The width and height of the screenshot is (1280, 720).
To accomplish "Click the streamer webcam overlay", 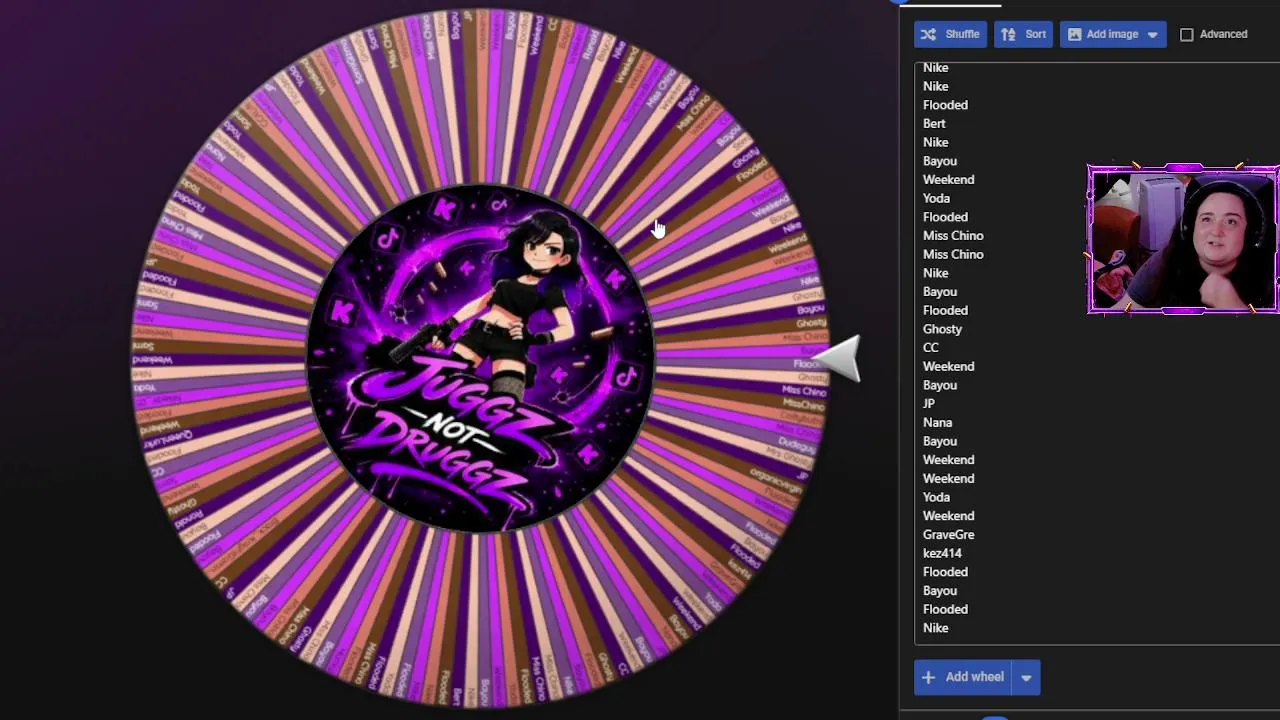I will pyautogui.click(x=1183, y=240).
